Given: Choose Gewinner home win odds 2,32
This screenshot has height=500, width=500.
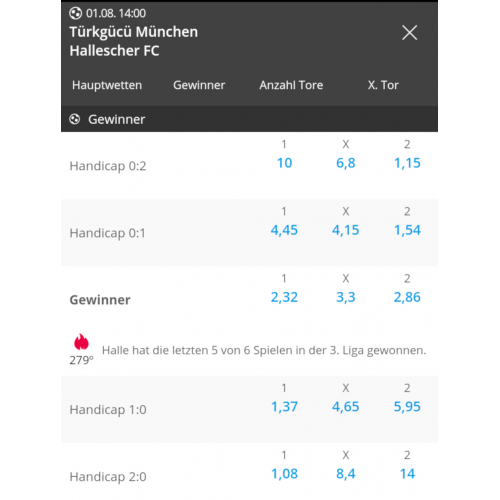Looking at the screenshot, I should [x=284, y=297].
